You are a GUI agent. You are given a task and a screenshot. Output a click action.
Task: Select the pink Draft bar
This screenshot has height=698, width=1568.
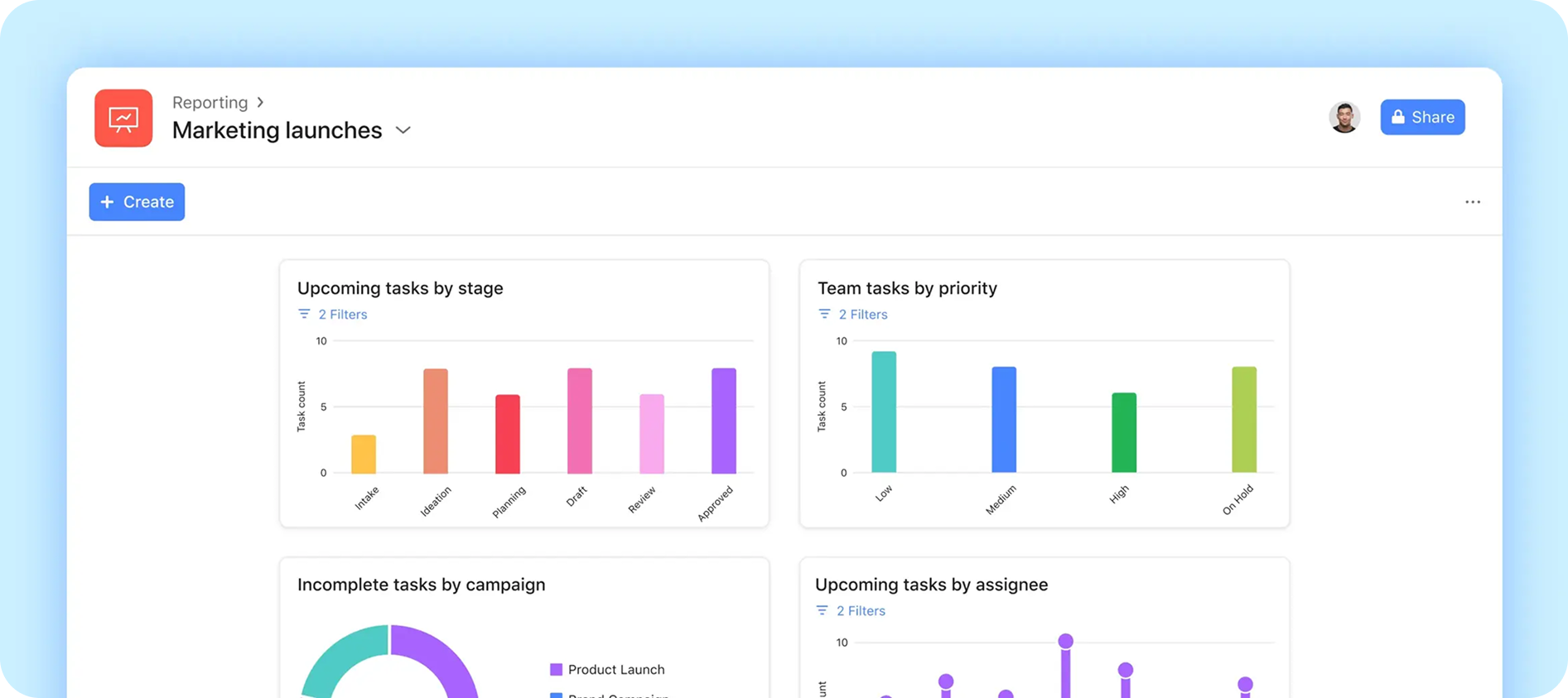click(580, 421)
